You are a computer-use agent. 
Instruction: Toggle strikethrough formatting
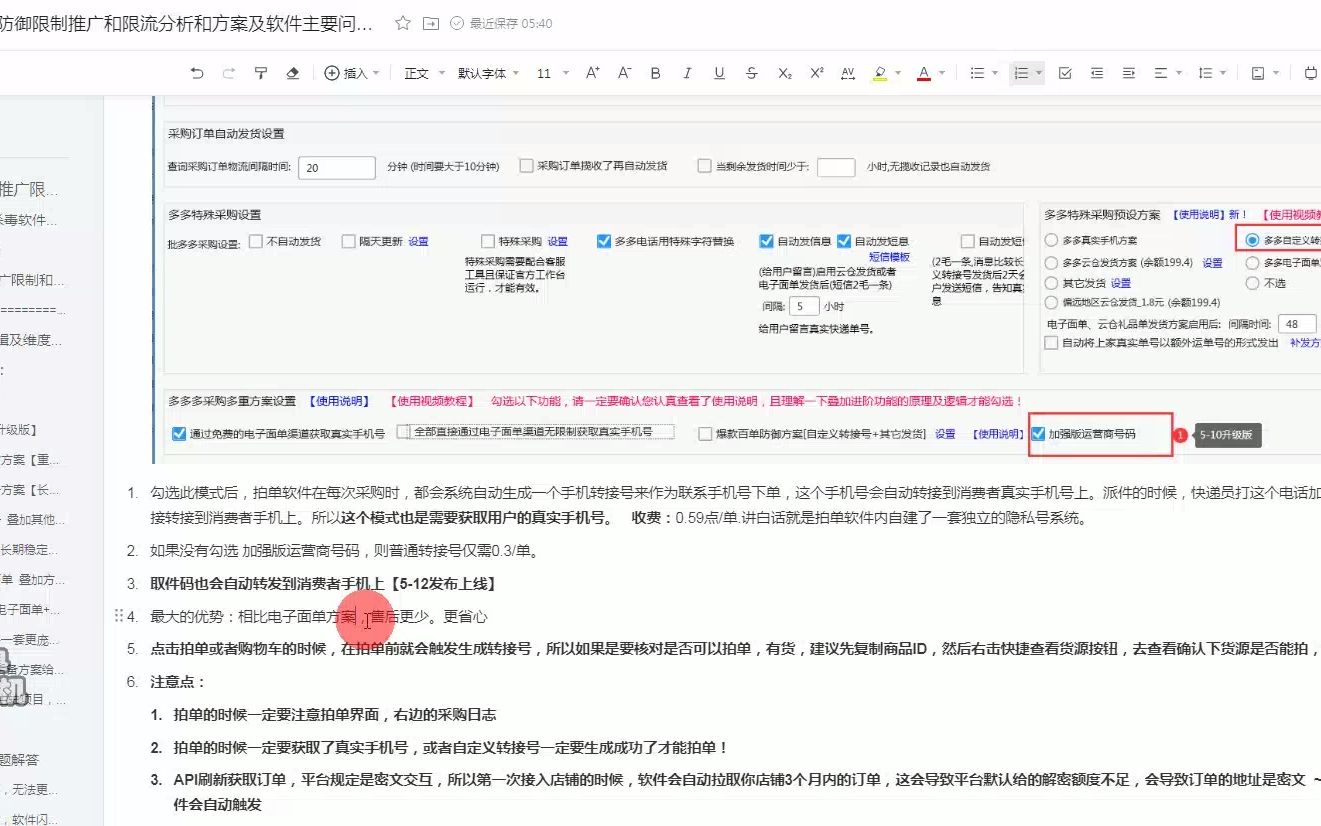(751, 73)
